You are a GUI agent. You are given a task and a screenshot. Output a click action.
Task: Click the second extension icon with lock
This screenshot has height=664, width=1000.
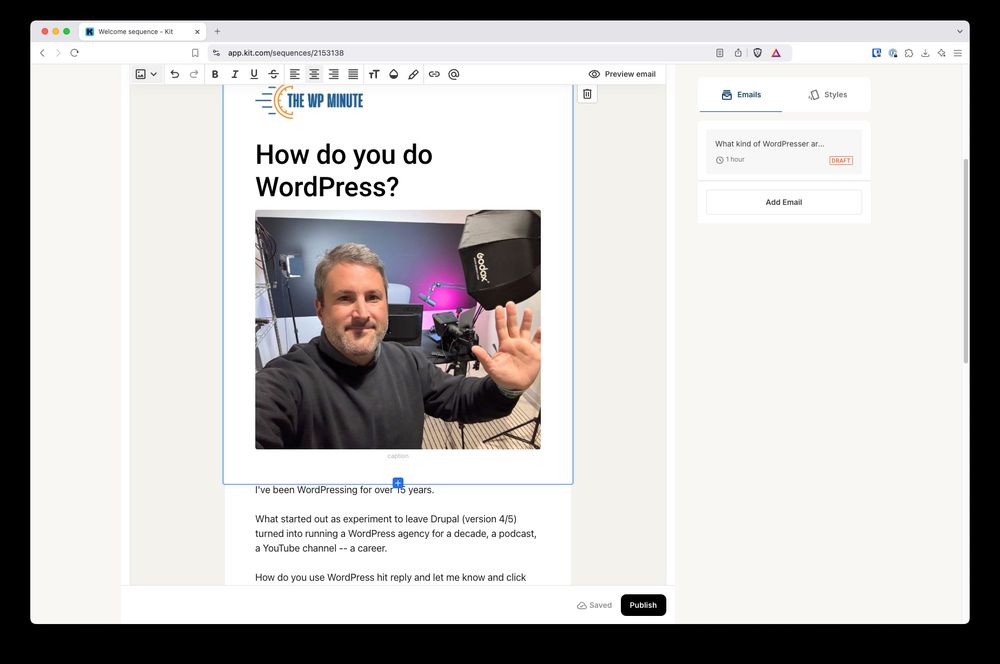pos(893,53)
